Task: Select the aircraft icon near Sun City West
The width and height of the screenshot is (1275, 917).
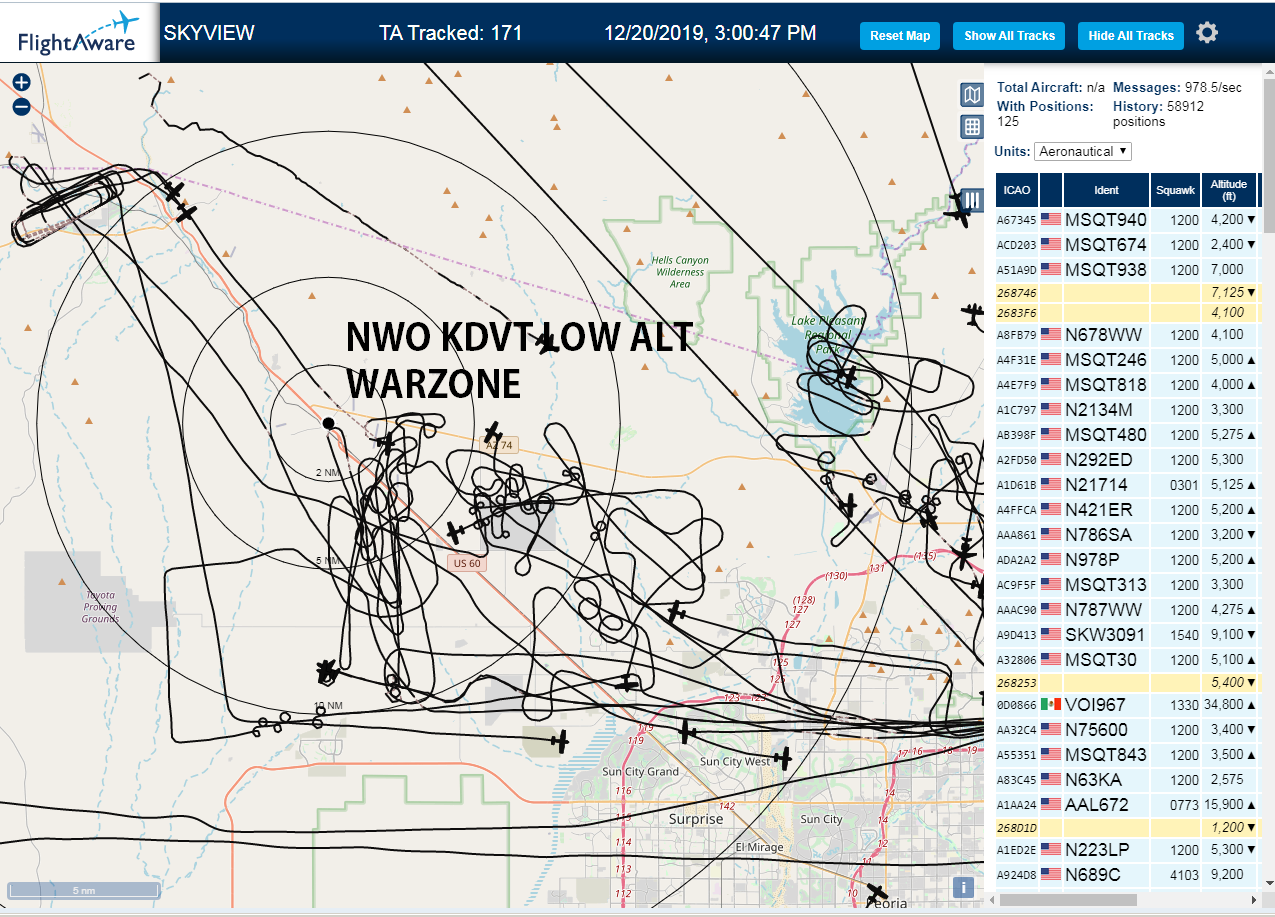Action: 782,759
